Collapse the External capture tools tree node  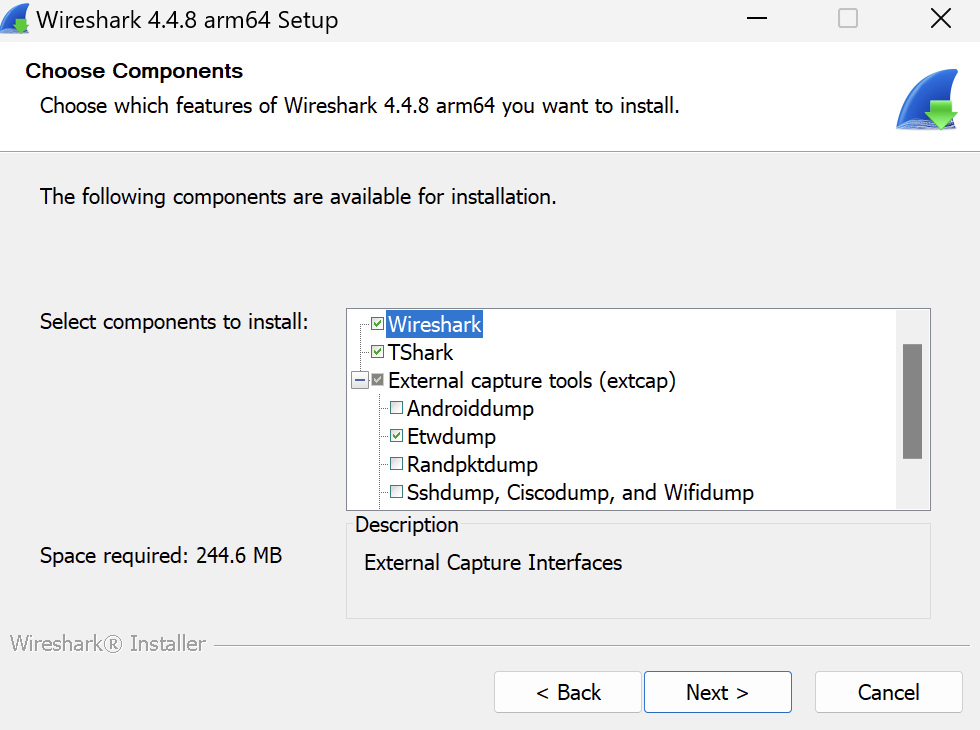tap(359, 380)
